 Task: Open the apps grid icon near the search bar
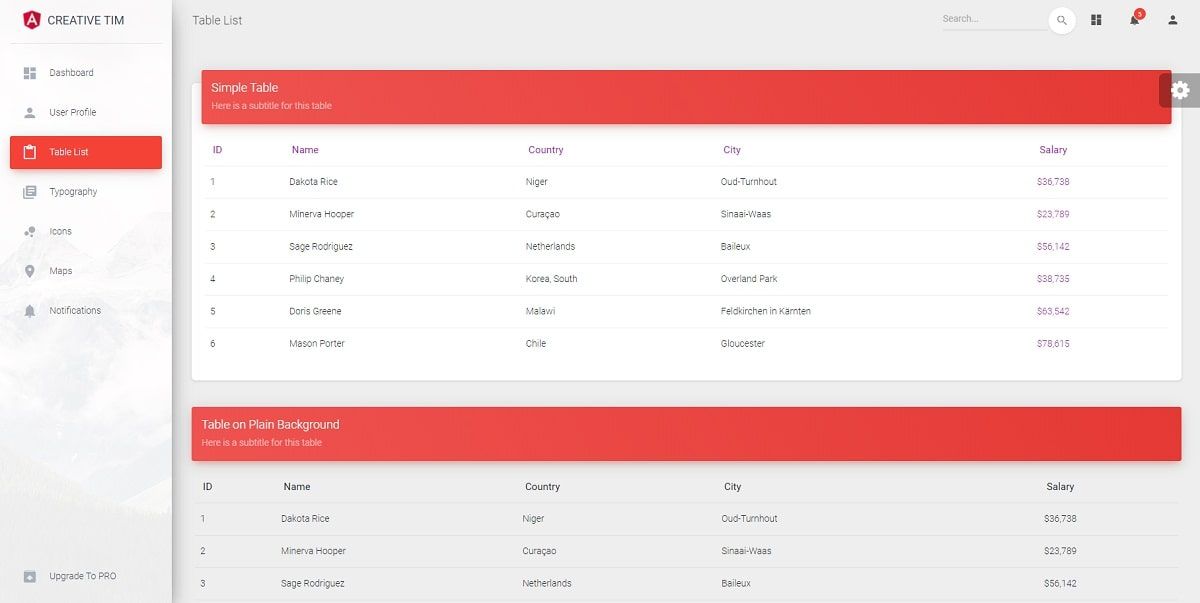click(1096, 19)
